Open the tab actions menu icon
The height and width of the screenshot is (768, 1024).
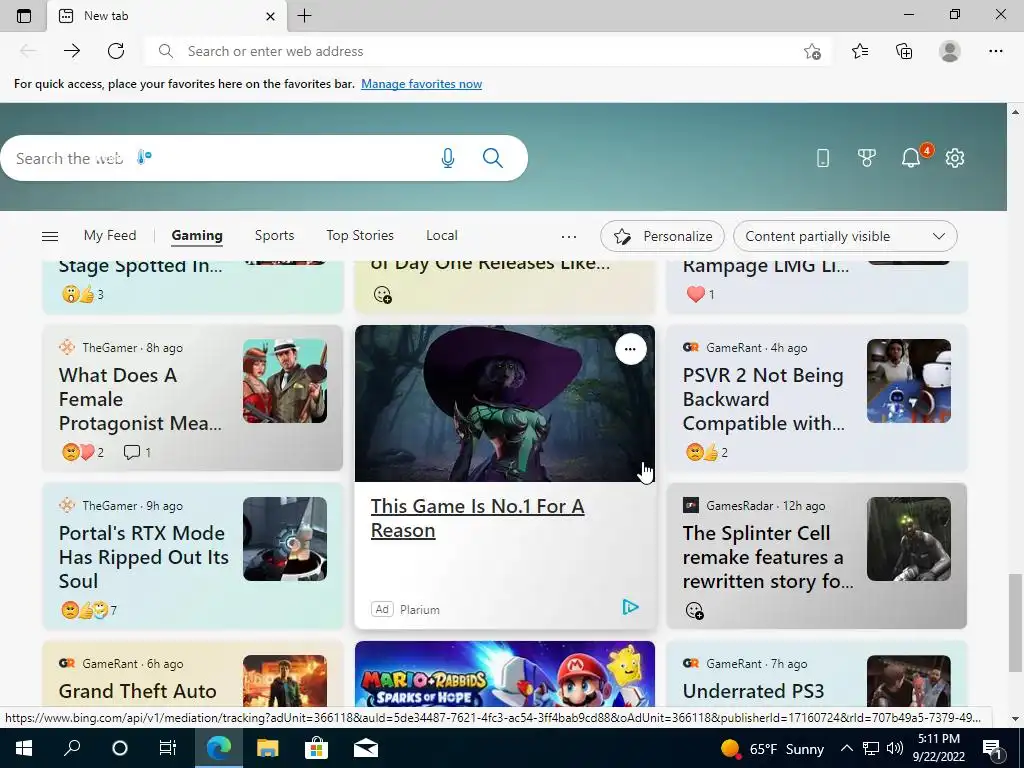24,16
